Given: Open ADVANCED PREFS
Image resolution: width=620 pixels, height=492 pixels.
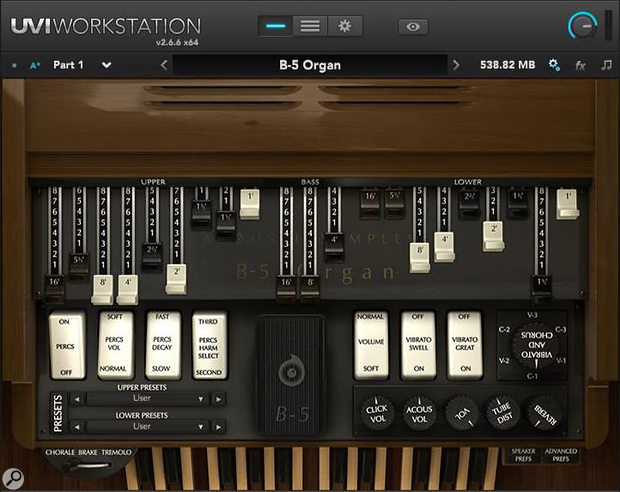Looking at the screenshot, I should click(561, 455).
